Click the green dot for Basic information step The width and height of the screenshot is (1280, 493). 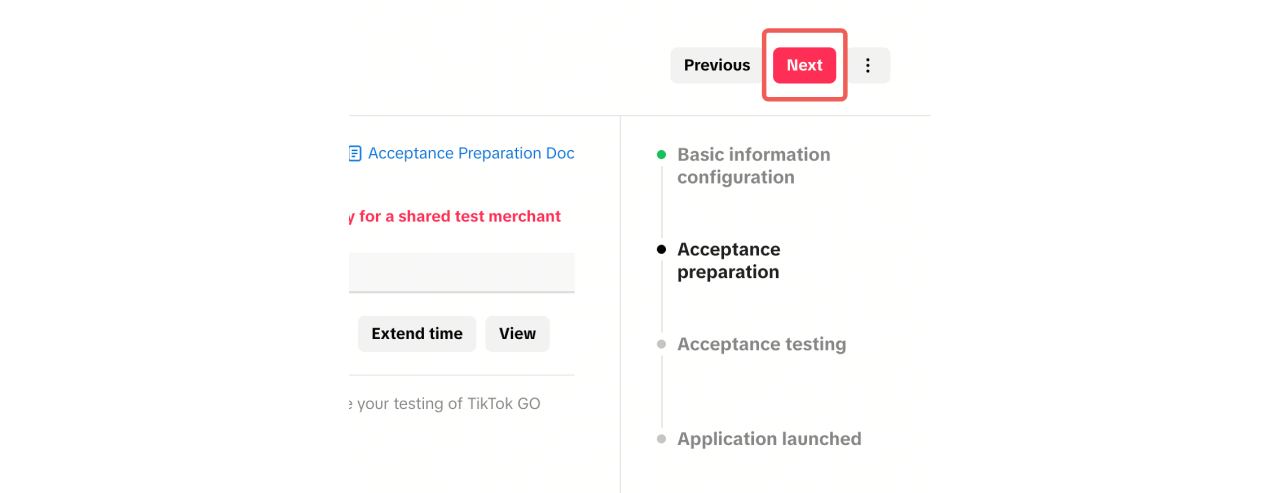coord(661,155)
